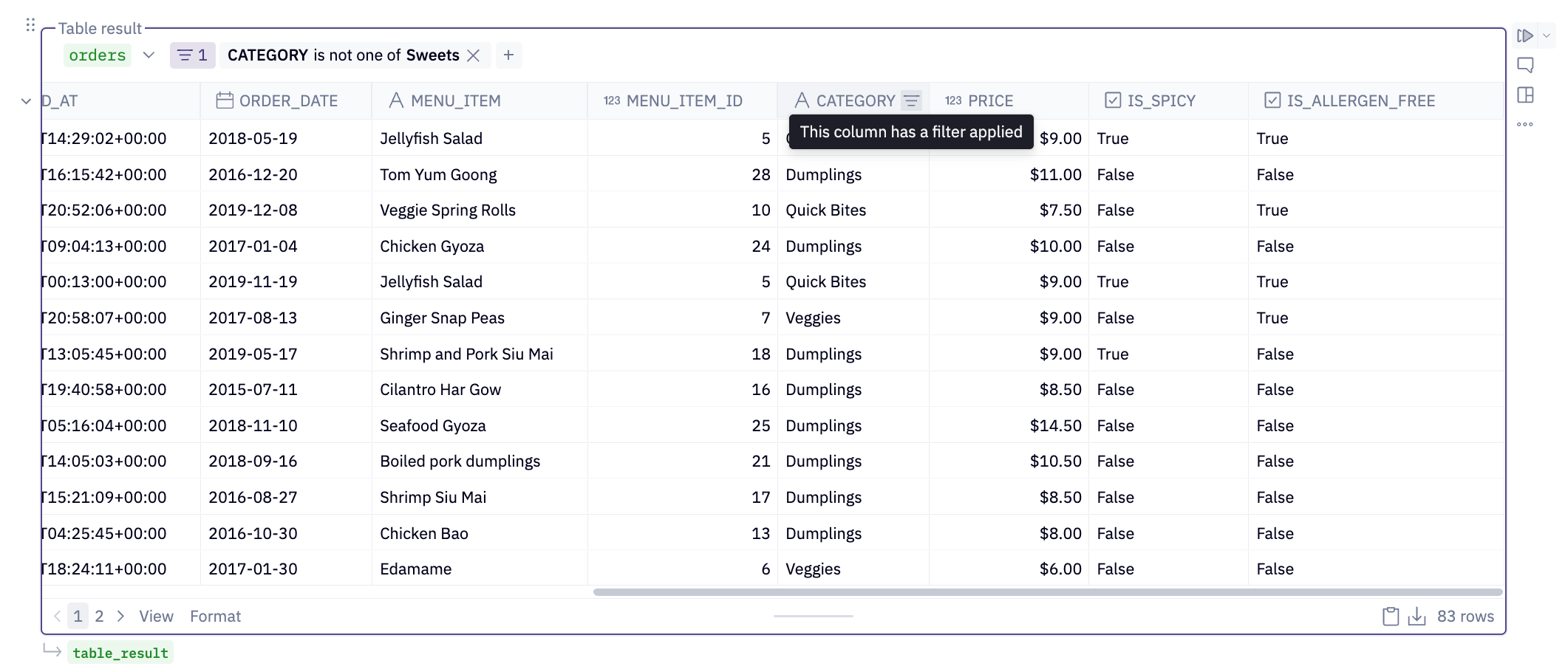Go to next page with right arrow

coord(121,617)
